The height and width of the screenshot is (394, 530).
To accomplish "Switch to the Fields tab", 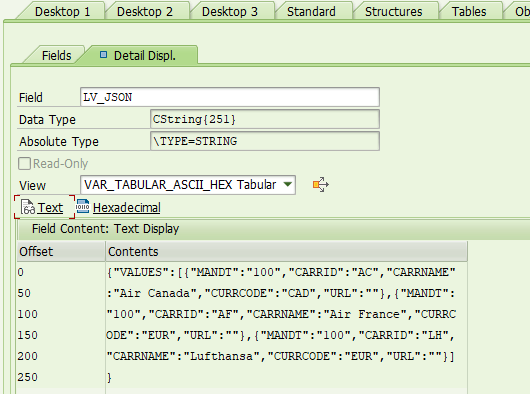I will [56, 55].
